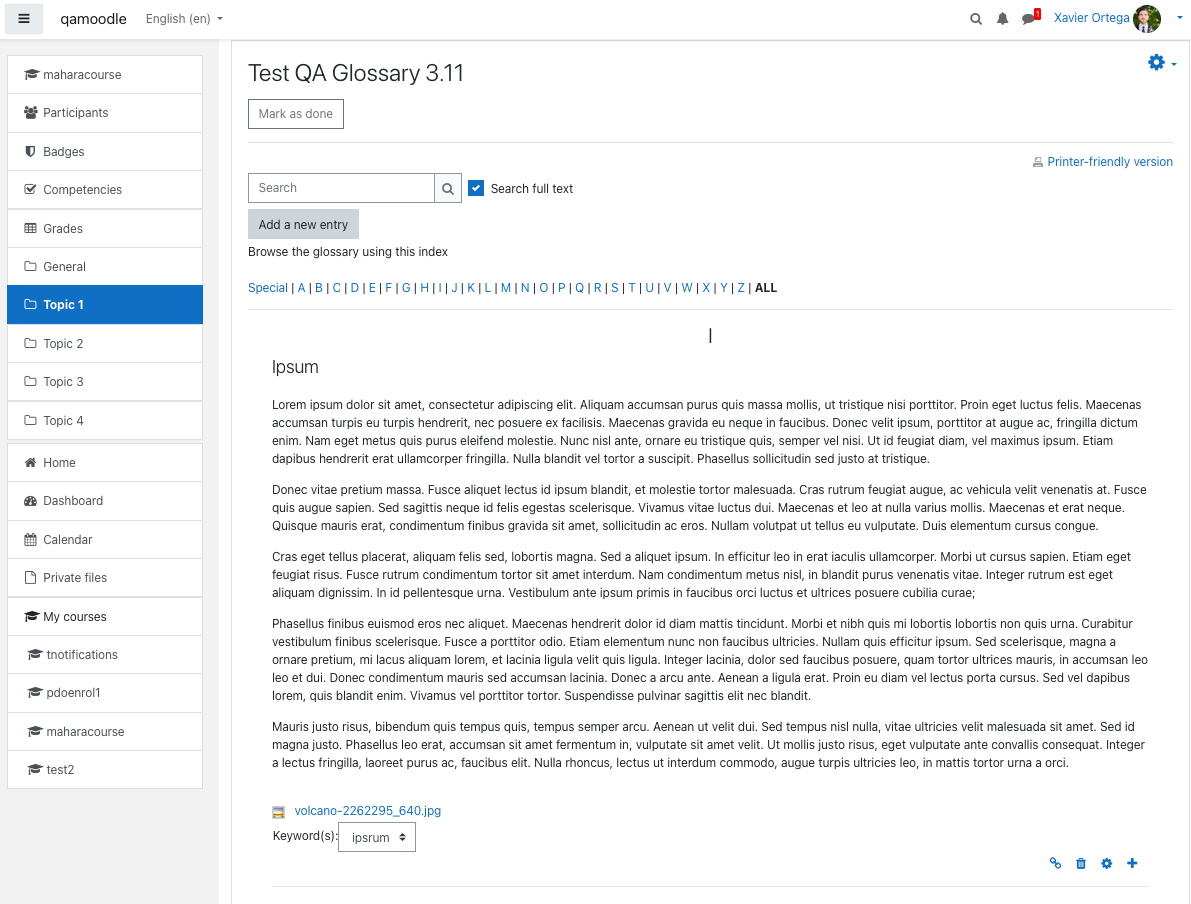Image resolution: width=1191 pixels, height=904 pixels.
Task: Open Dashboard in sidebar
Action: [x=105, y=501]
